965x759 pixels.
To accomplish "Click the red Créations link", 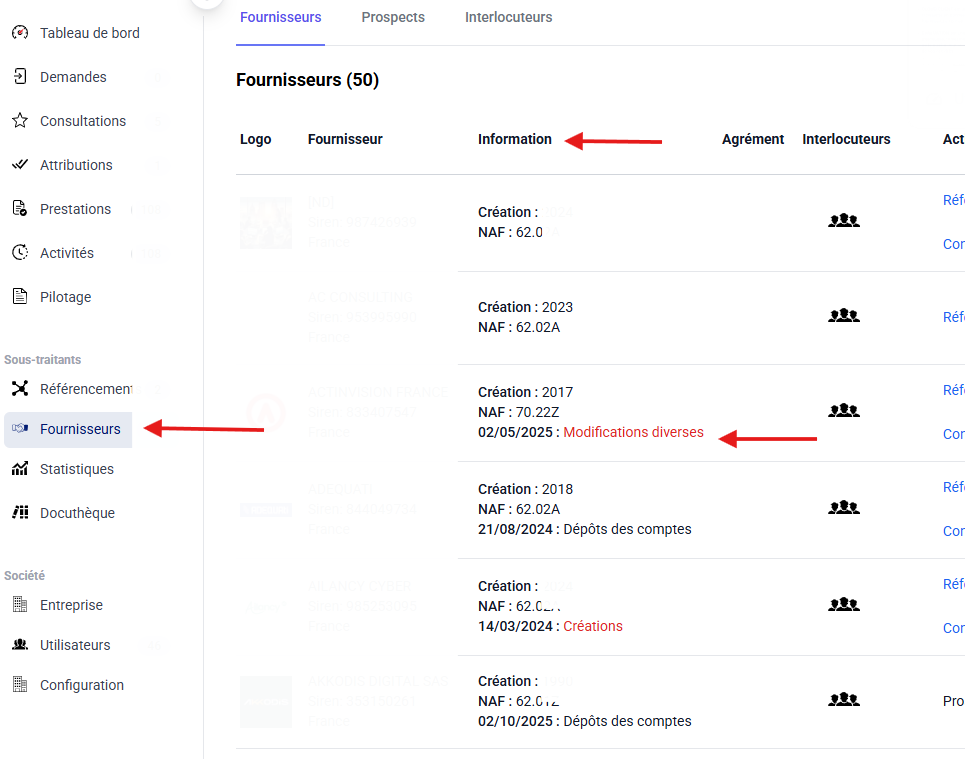I will [x=593, y=626].
